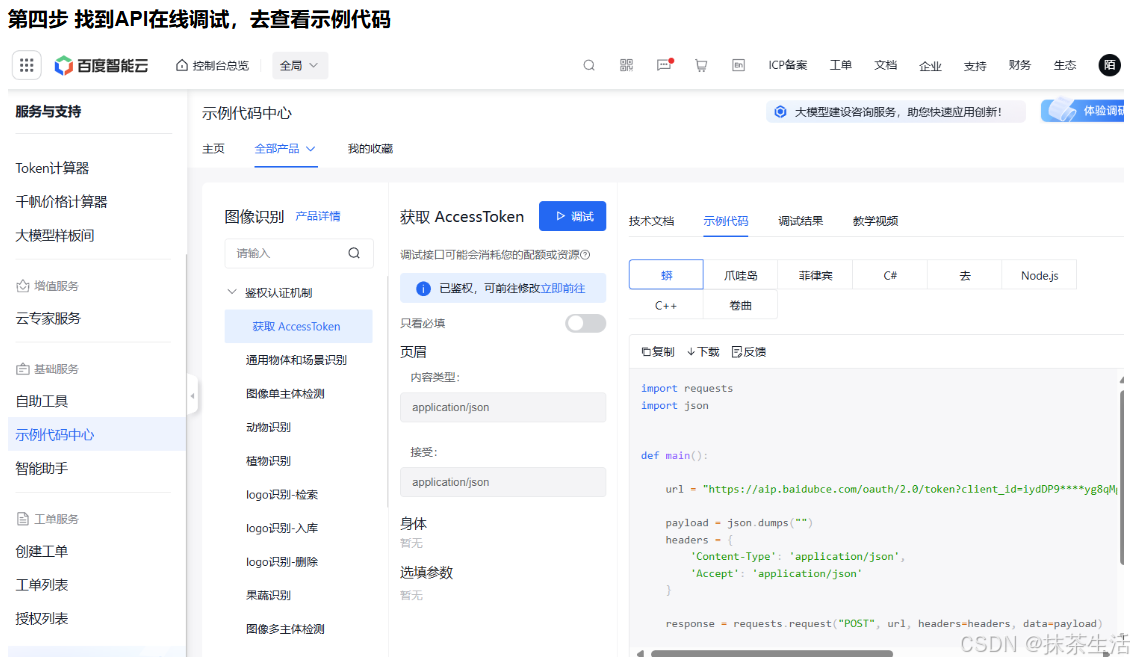
Task: Open 生态 in top navigation
Action: (x=1065, y=65)
